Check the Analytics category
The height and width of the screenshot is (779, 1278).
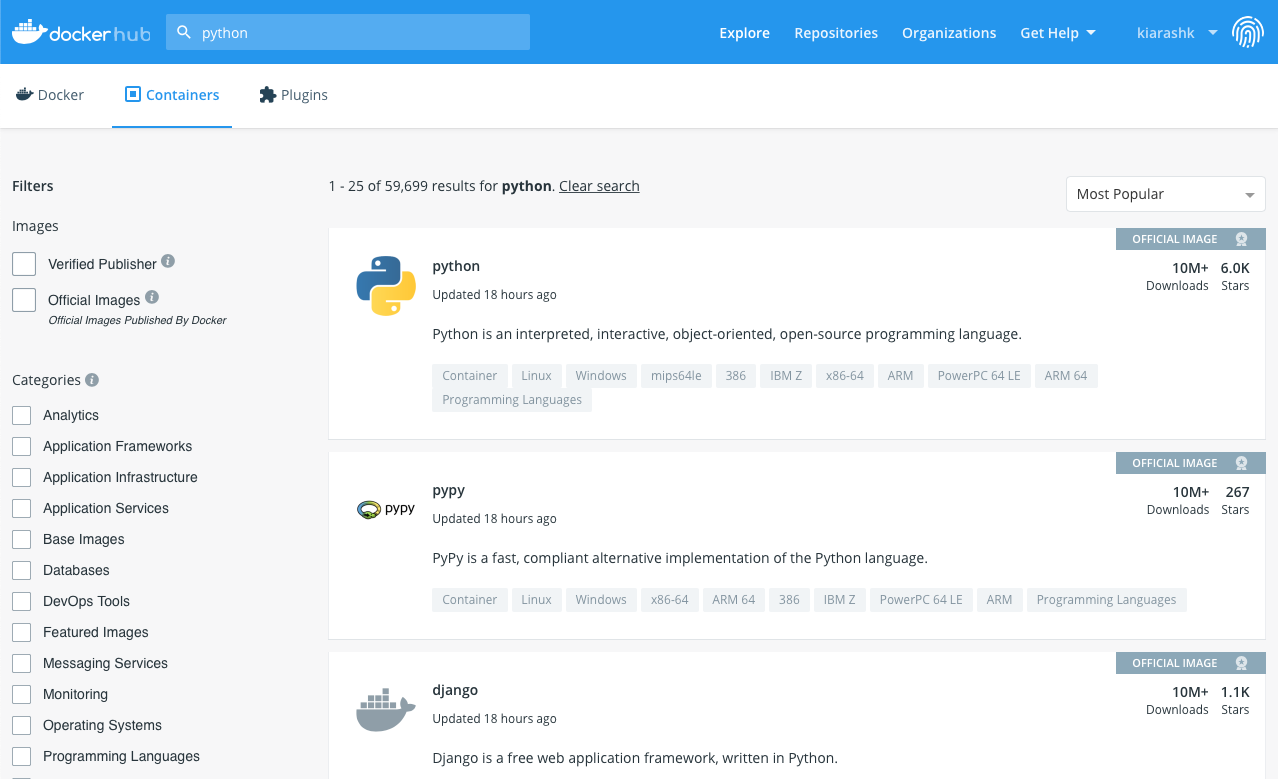(22, 415)
